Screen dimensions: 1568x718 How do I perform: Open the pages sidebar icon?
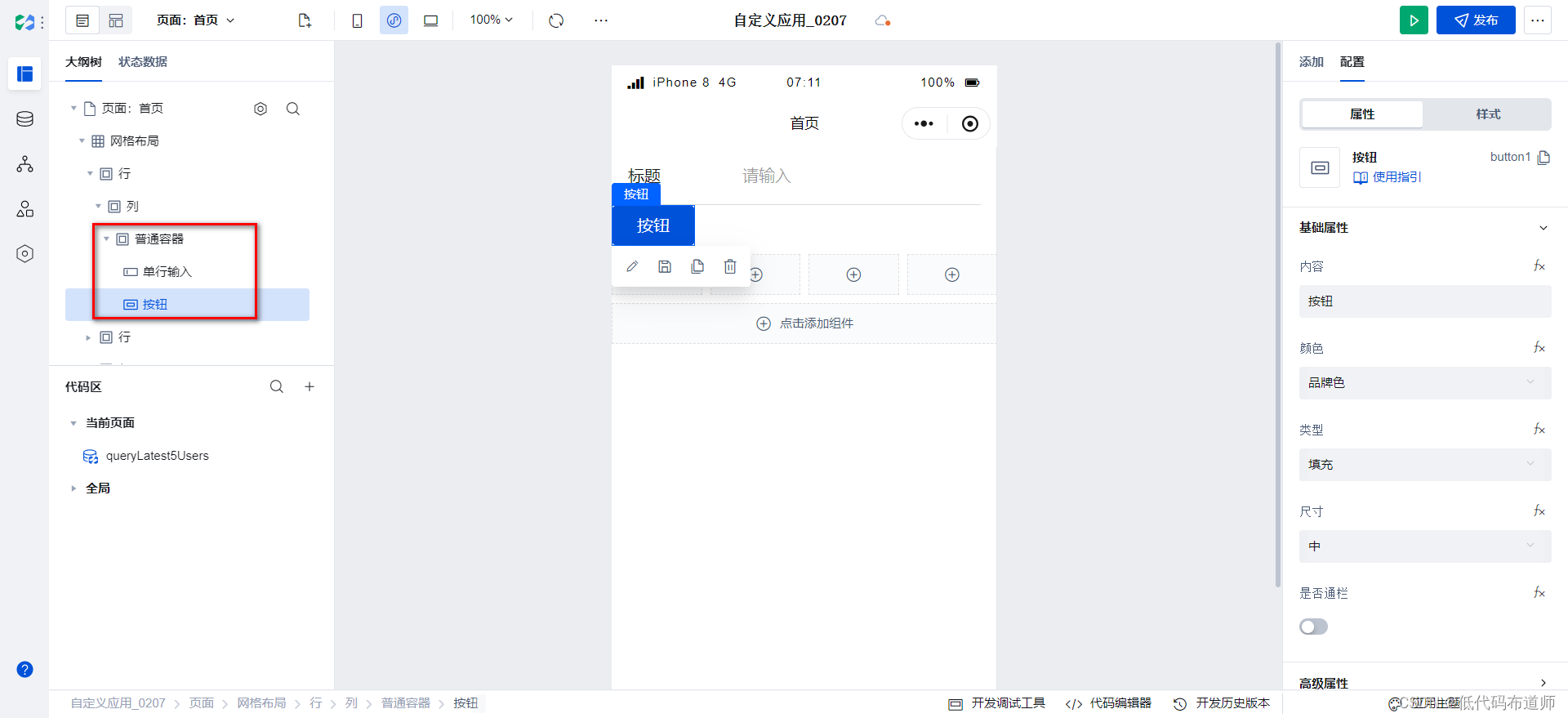(24, 74)
